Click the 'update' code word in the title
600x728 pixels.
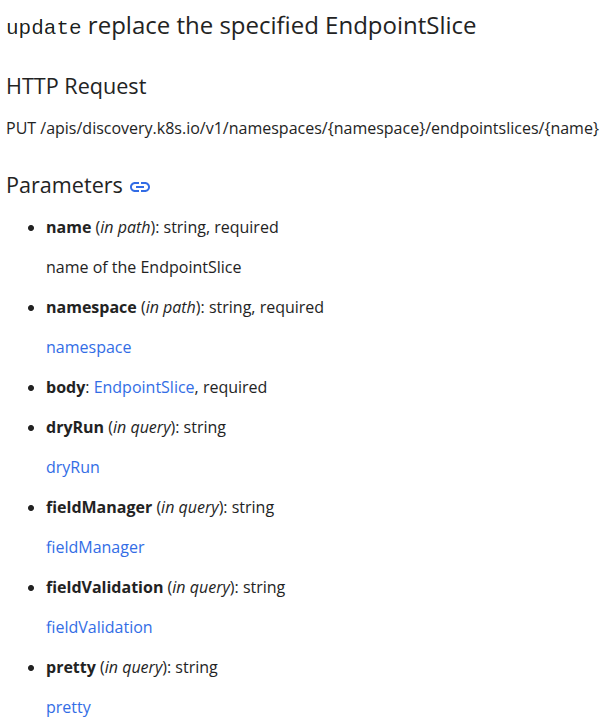(43, 27)
